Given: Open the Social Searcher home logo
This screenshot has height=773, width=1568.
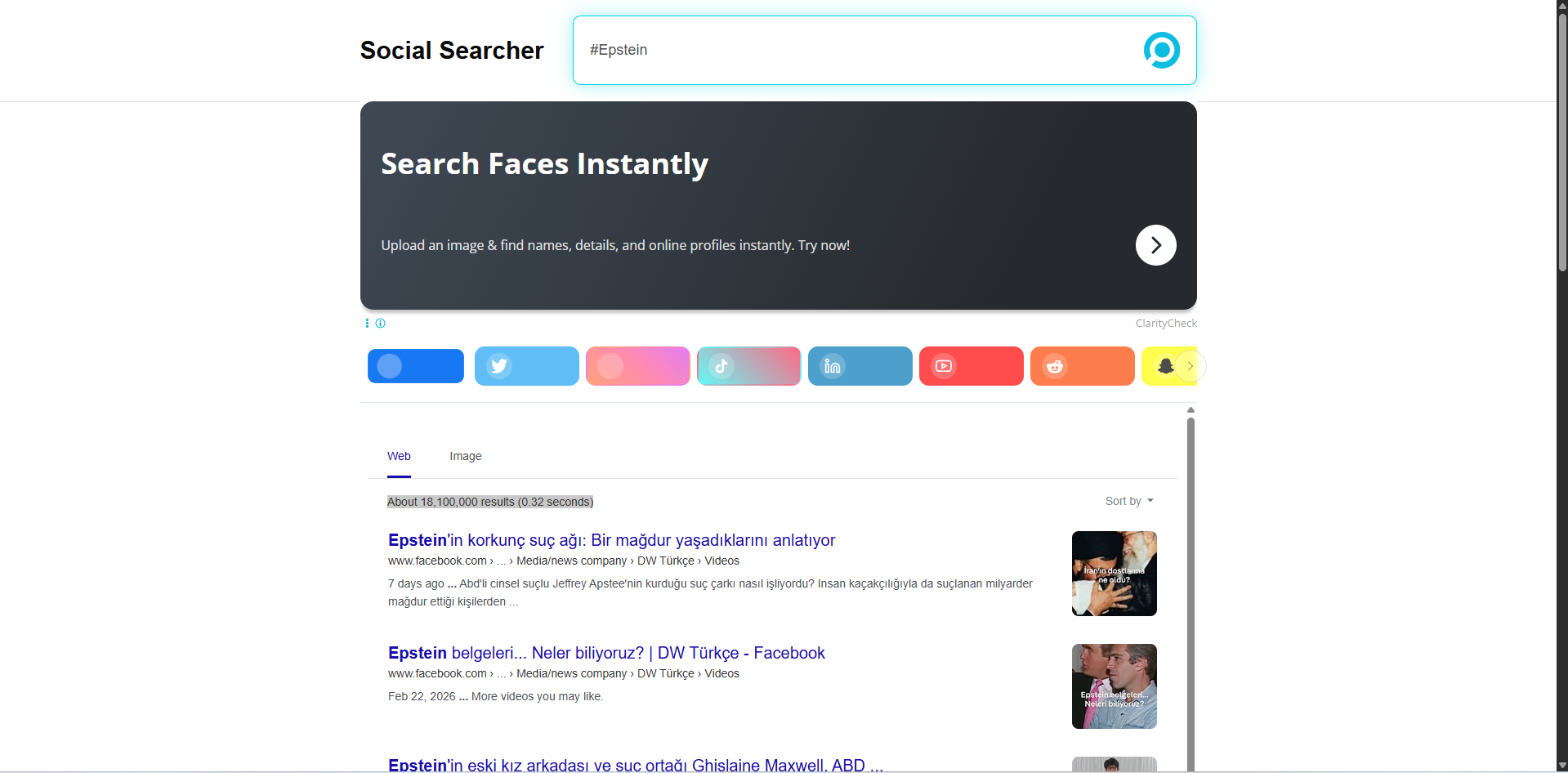Looking at the screenshot, I should click(x=452, y=51).
